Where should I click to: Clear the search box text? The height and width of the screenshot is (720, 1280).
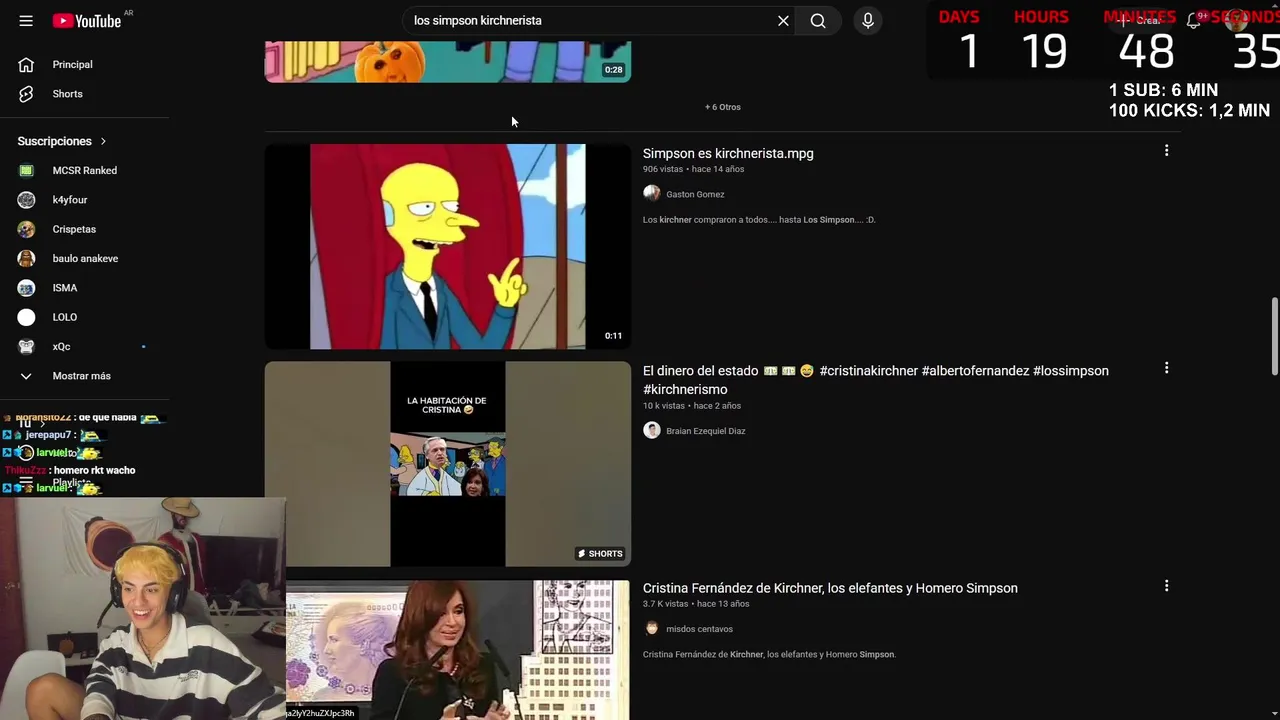pyautogui.click(x=783, y=21)
